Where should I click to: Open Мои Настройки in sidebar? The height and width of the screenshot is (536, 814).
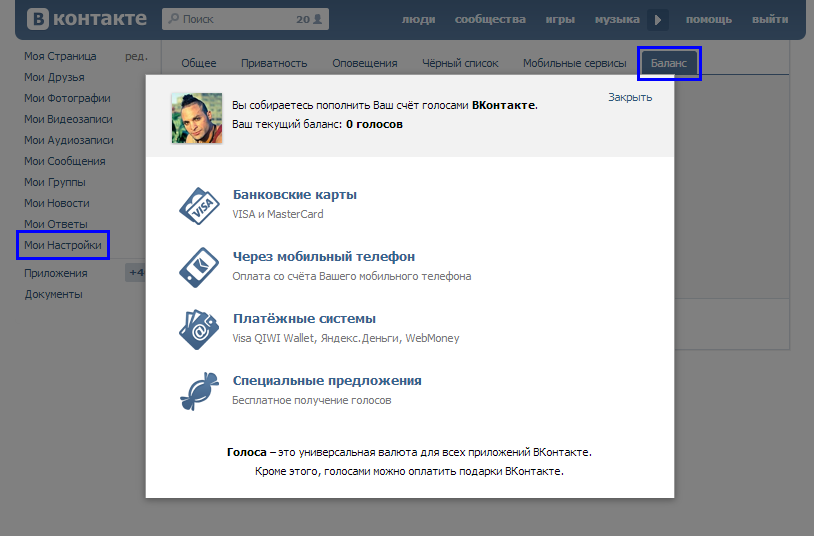pos(63,245)
